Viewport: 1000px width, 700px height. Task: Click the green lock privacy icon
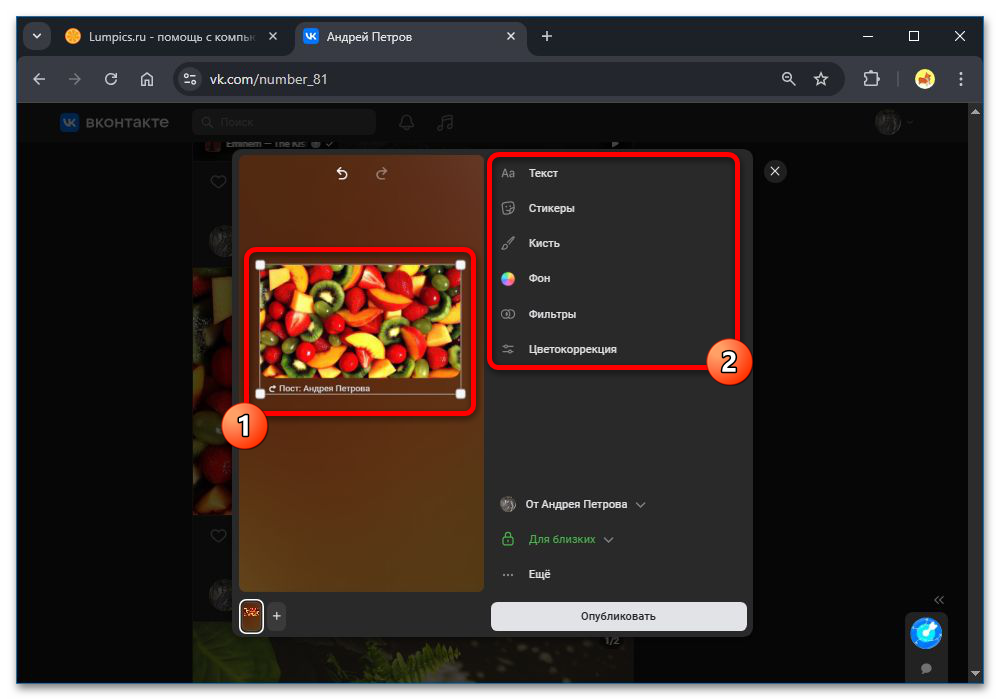(x=508, y=539)
